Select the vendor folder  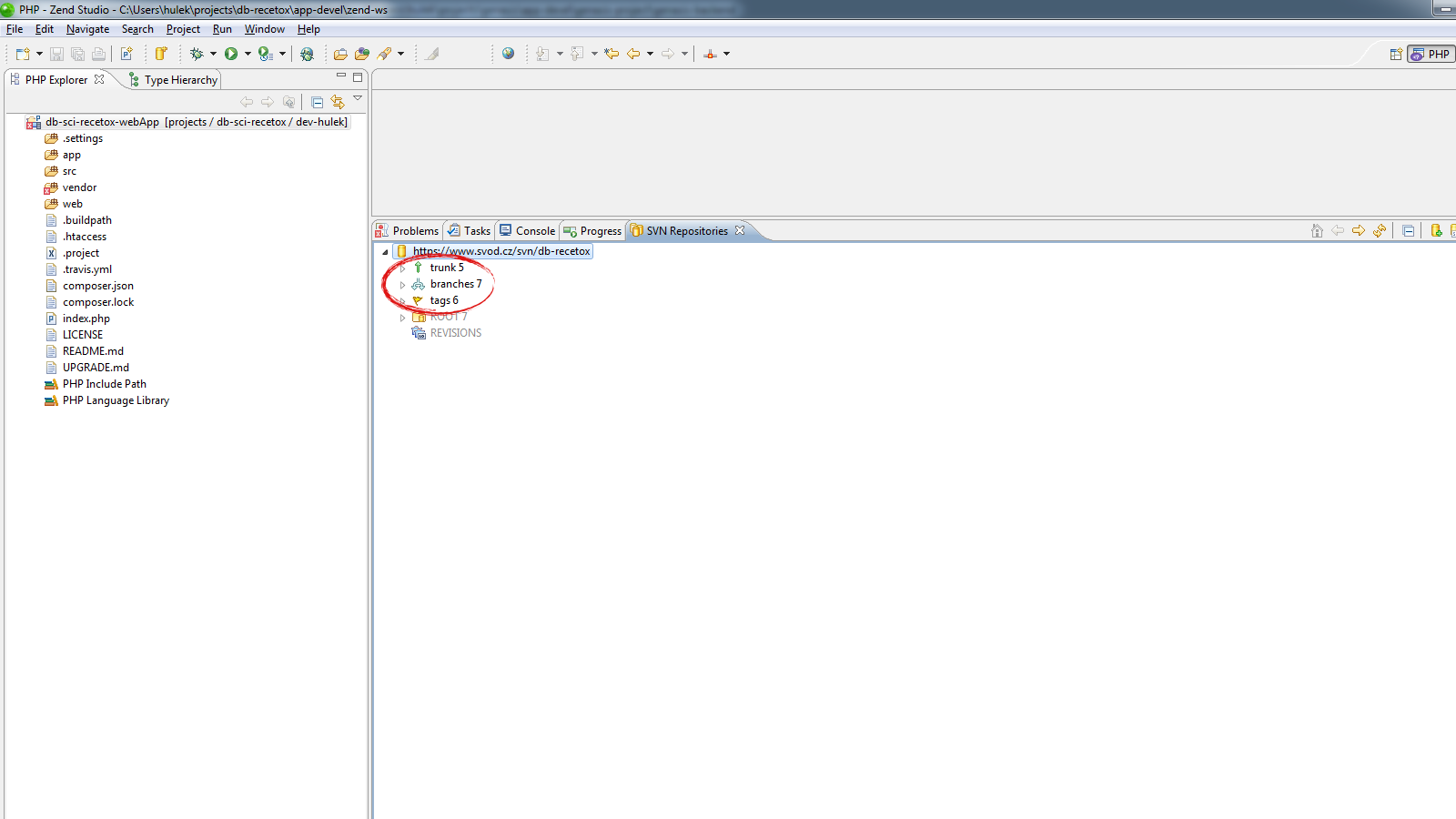tap(71, 187)
